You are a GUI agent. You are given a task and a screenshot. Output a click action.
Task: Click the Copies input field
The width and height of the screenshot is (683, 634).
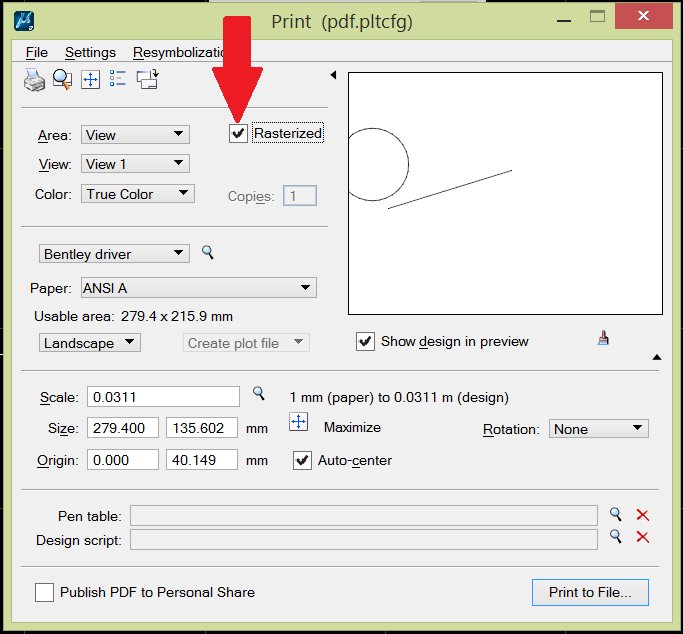tap(300, 196)
